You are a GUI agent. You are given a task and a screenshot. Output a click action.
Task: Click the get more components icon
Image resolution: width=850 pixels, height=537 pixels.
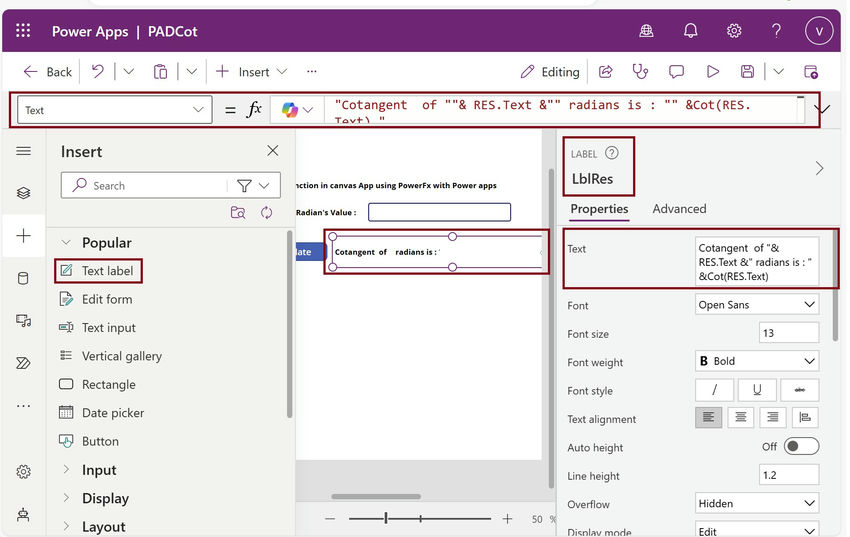pos(238,212)
